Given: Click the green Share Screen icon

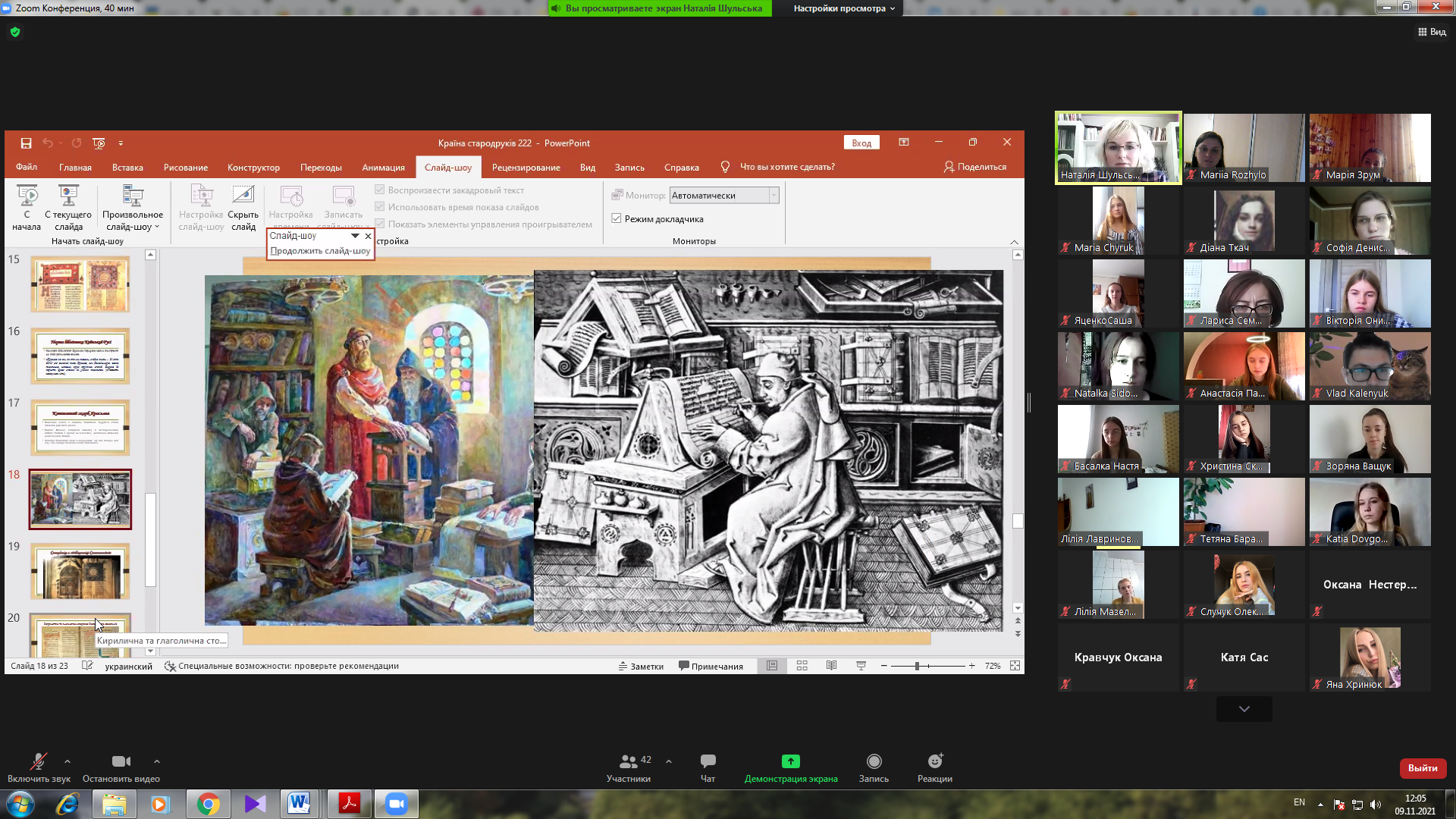Looking at the screenshot, I should pos(790,761).
